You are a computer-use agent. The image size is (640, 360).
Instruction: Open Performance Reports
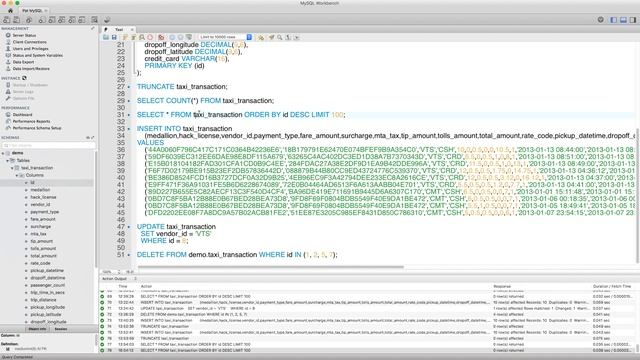click(31, 121)
